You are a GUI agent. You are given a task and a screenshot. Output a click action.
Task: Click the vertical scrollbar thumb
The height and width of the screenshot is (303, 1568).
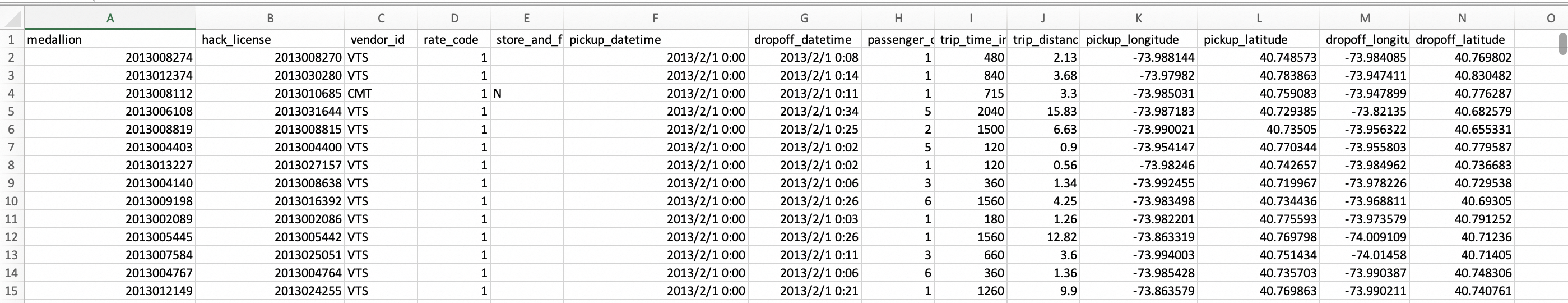tap(1562, 44)
